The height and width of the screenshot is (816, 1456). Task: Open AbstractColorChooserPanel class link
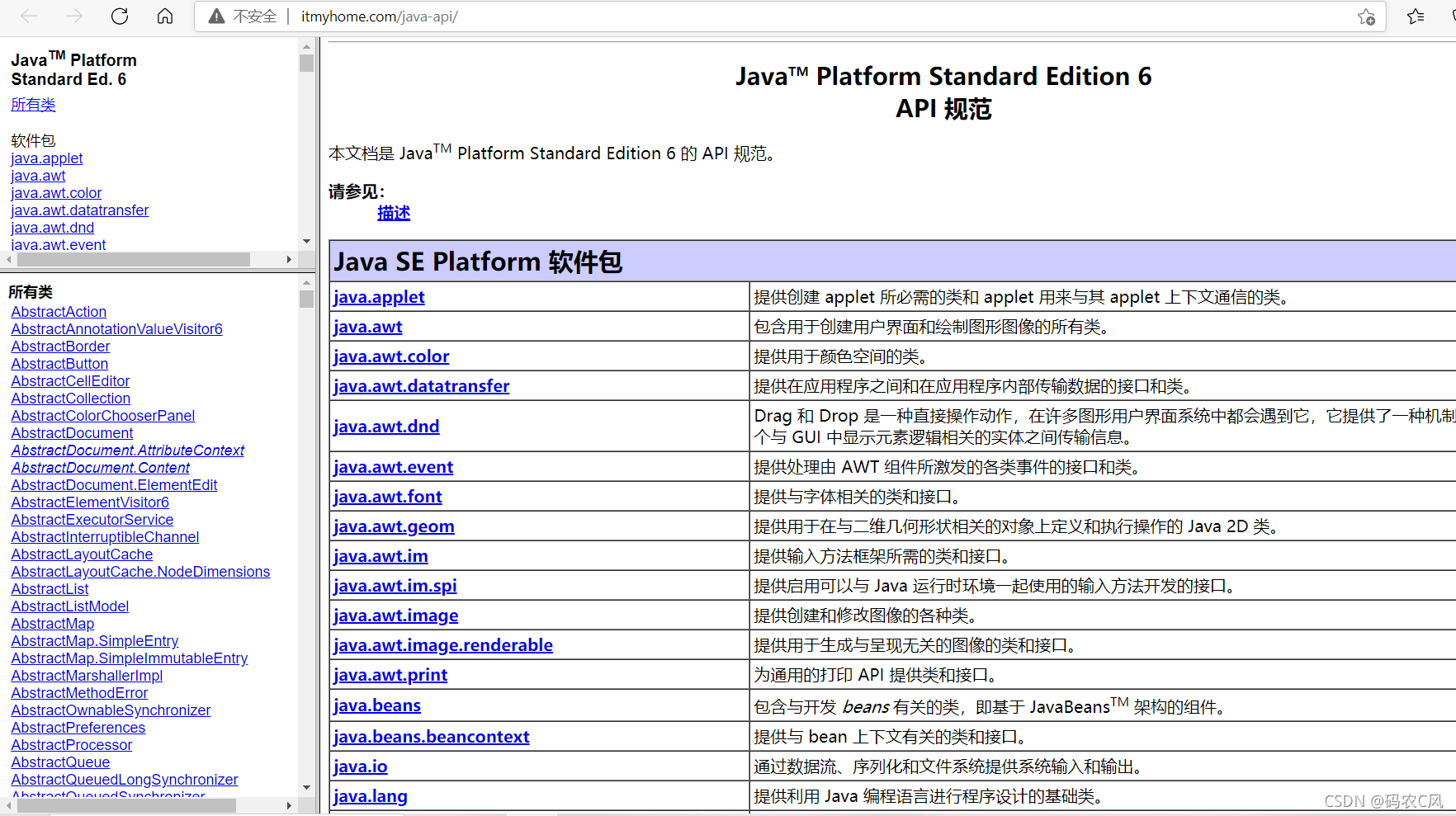click(103, 416)
